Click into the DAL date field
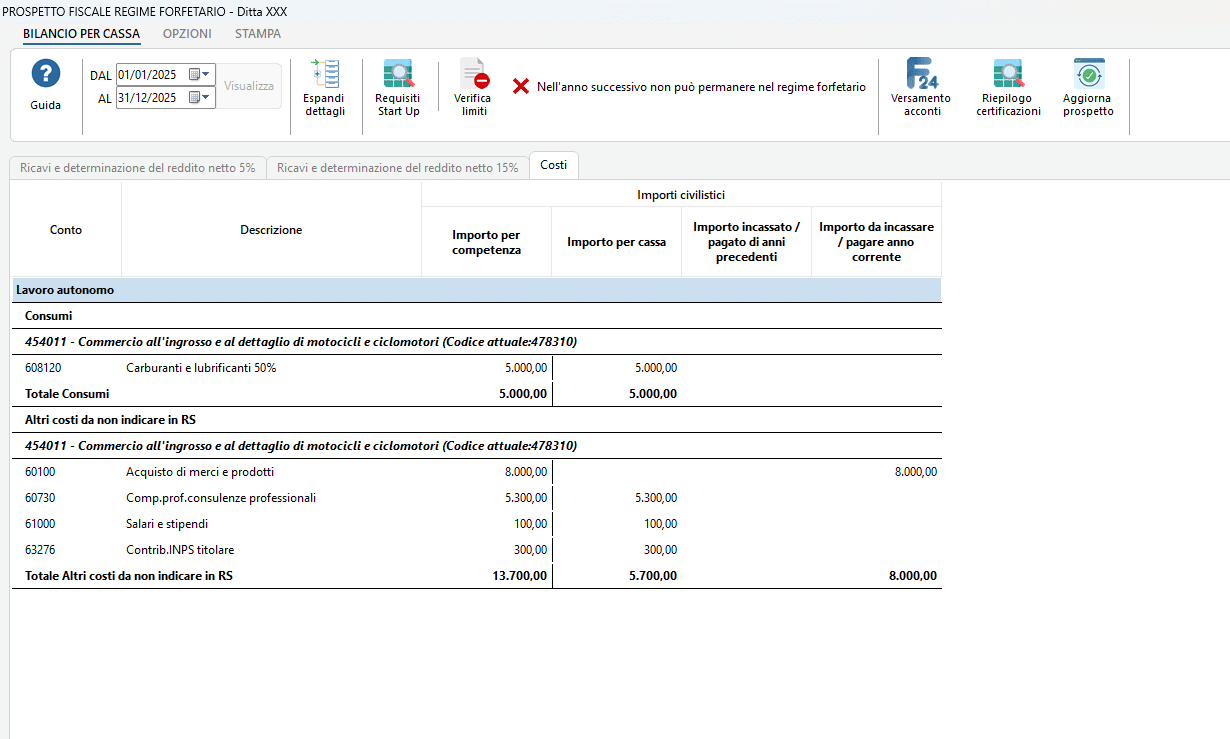Viewport: 1230px width, 739px height. click(151, 75)
